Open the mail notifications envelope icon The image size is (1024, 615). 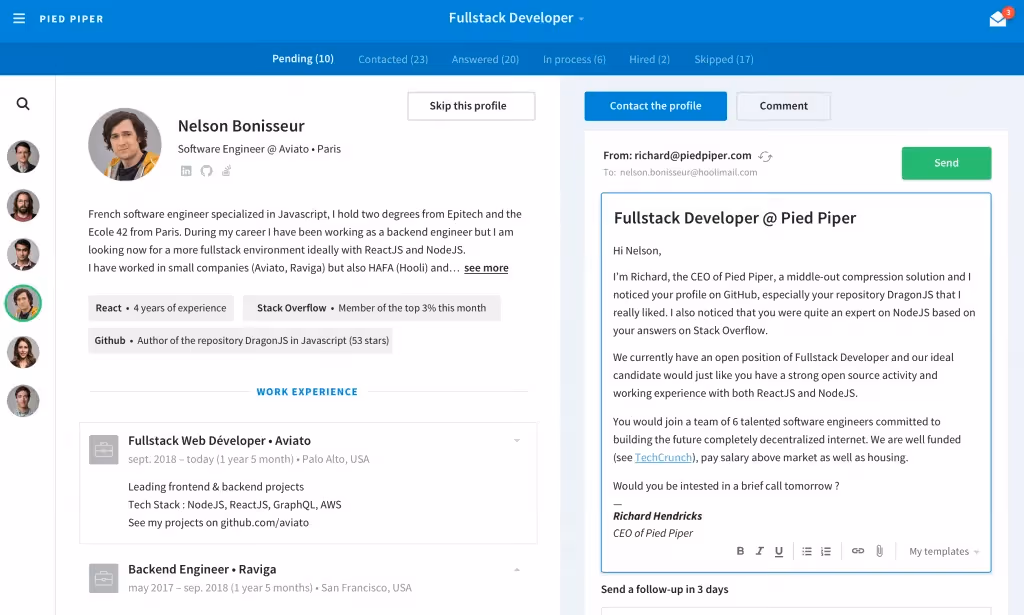coord(997,18)
